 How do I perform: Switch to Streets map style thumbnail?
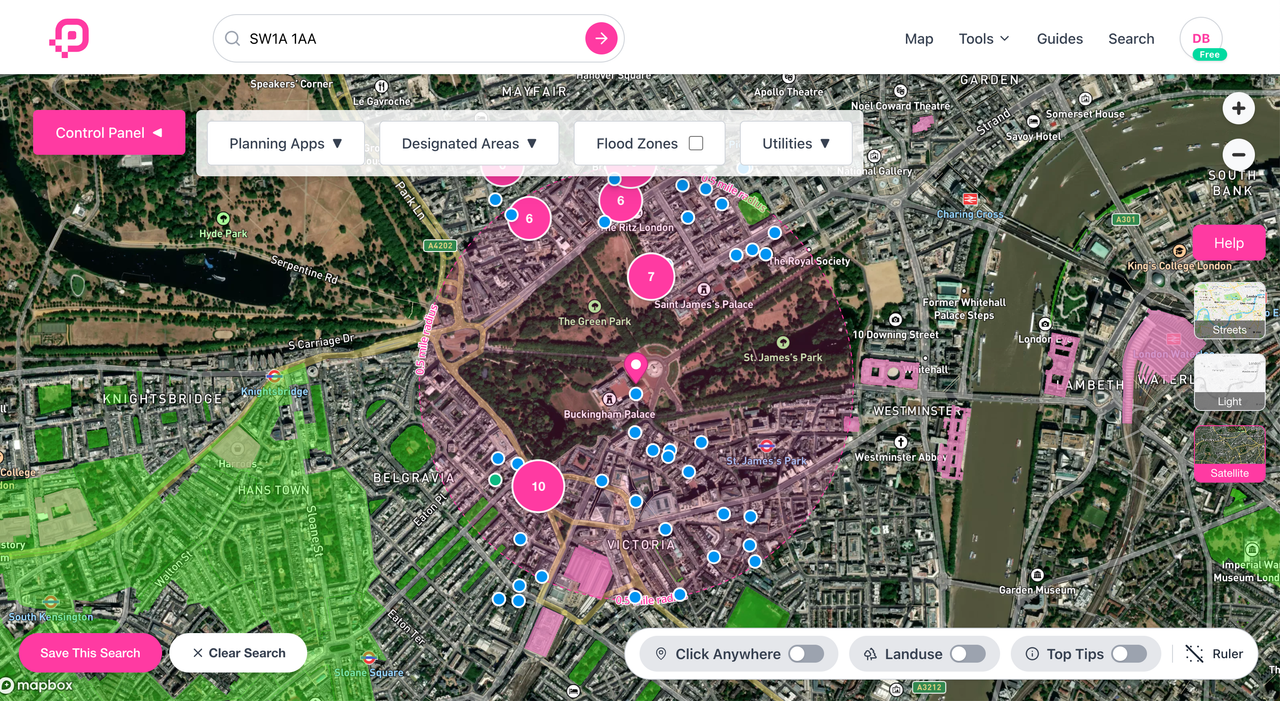(1230, 310)
